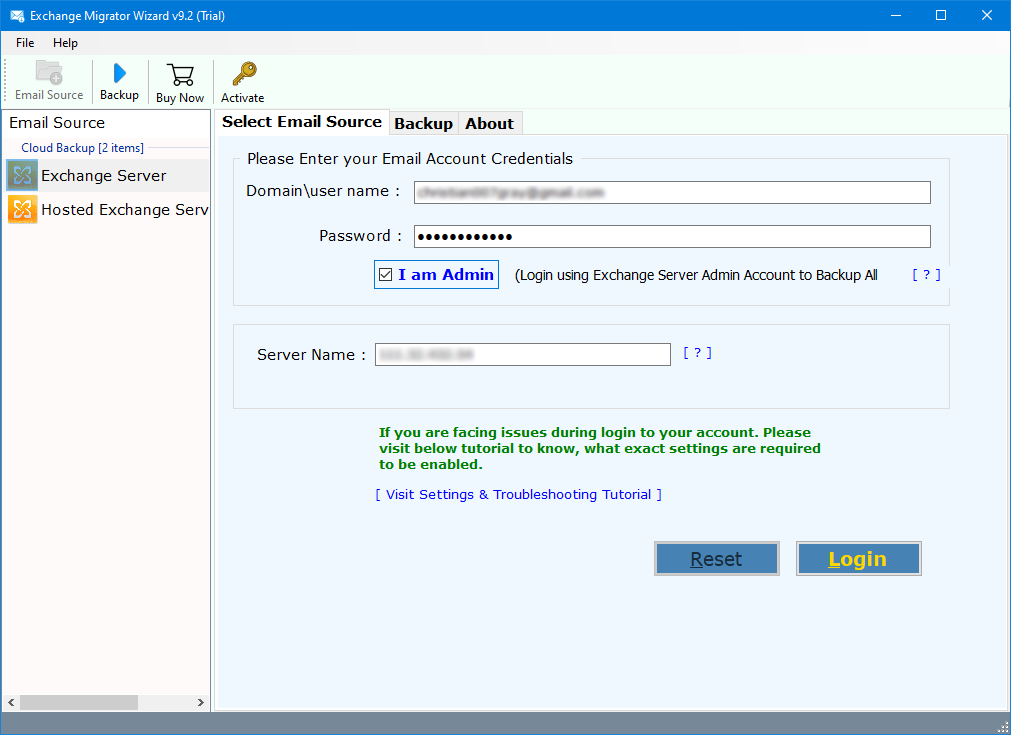Click help link beside I am Admin
The image size is (1011, 735).
click(x=927, y=275)
